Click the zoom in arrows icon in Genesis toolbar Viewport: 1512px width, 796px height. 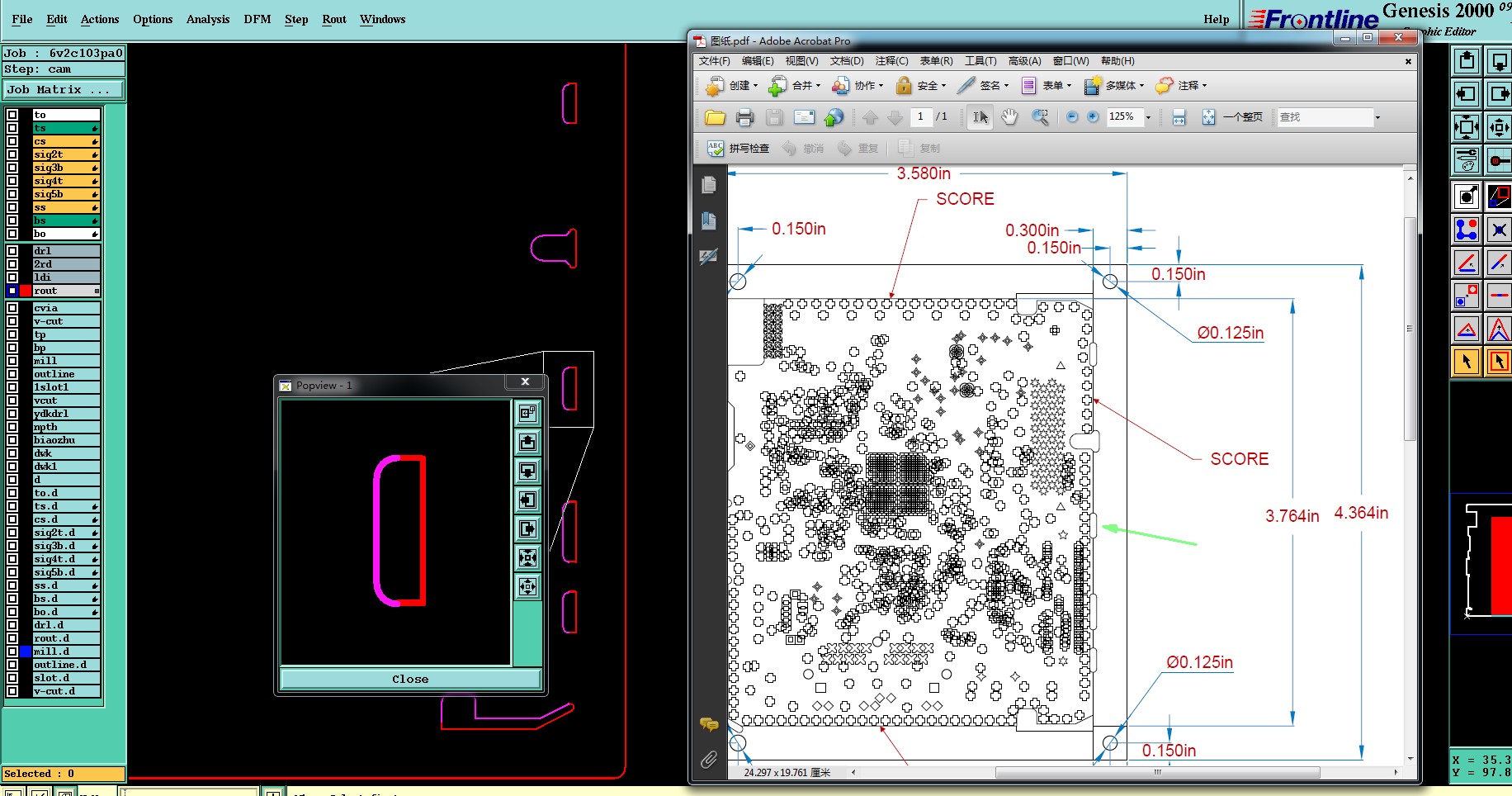(x=1467, y=127)
